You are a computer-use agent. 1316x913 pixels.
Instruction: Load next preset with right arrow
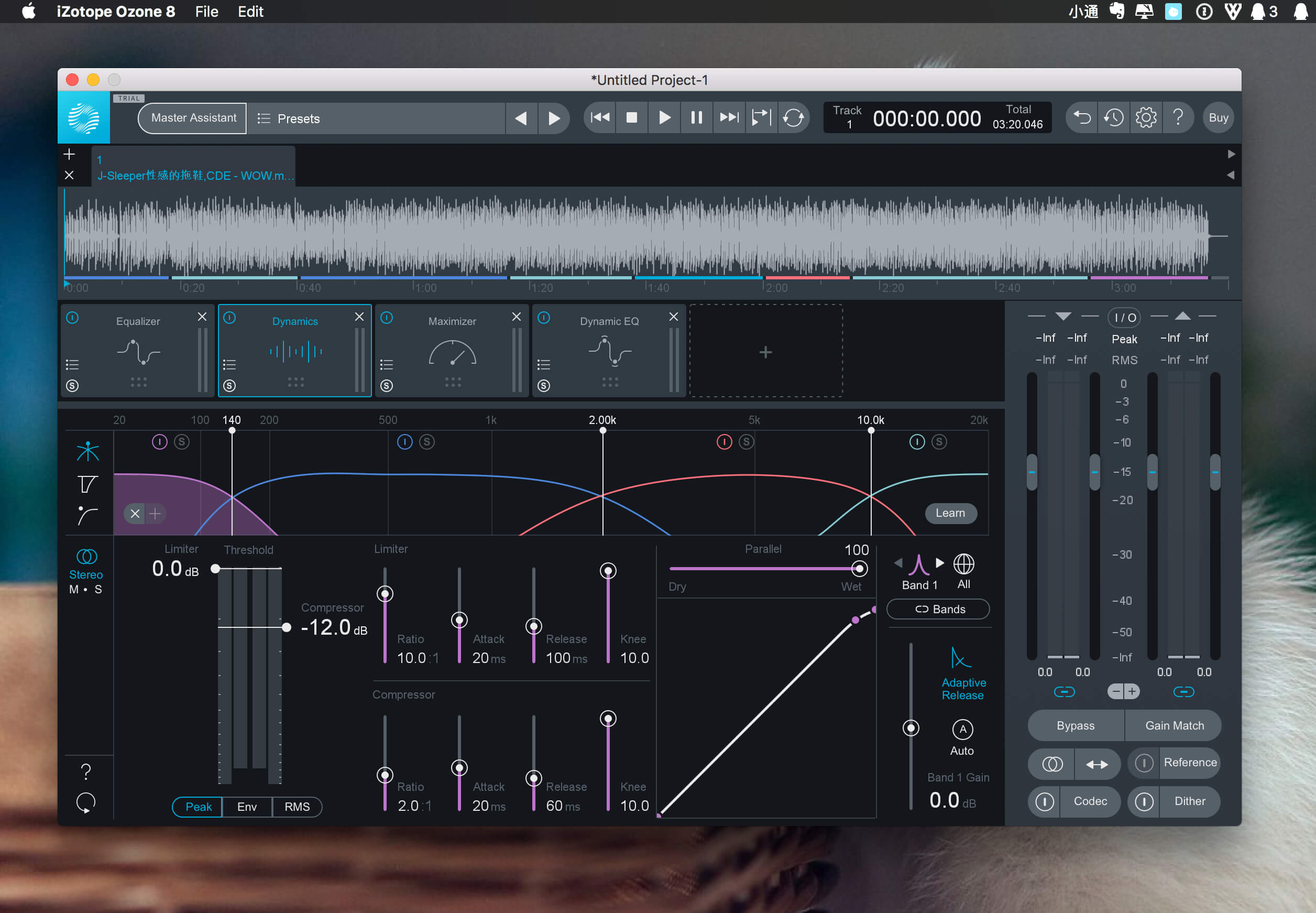click(x=553, y=118)
